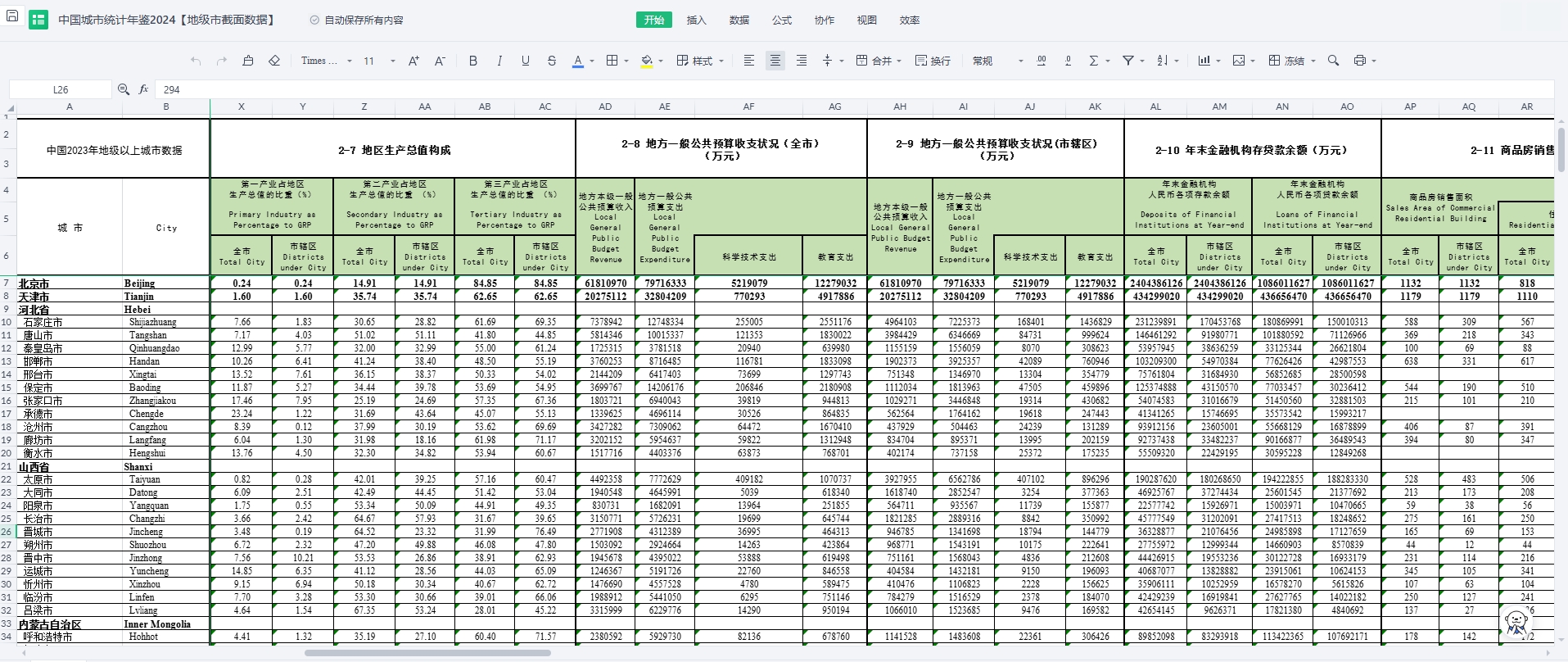The height and width of the screenshot is (662, 1568).
Task: Increase decimal places icon
Action: (1042, 61)
